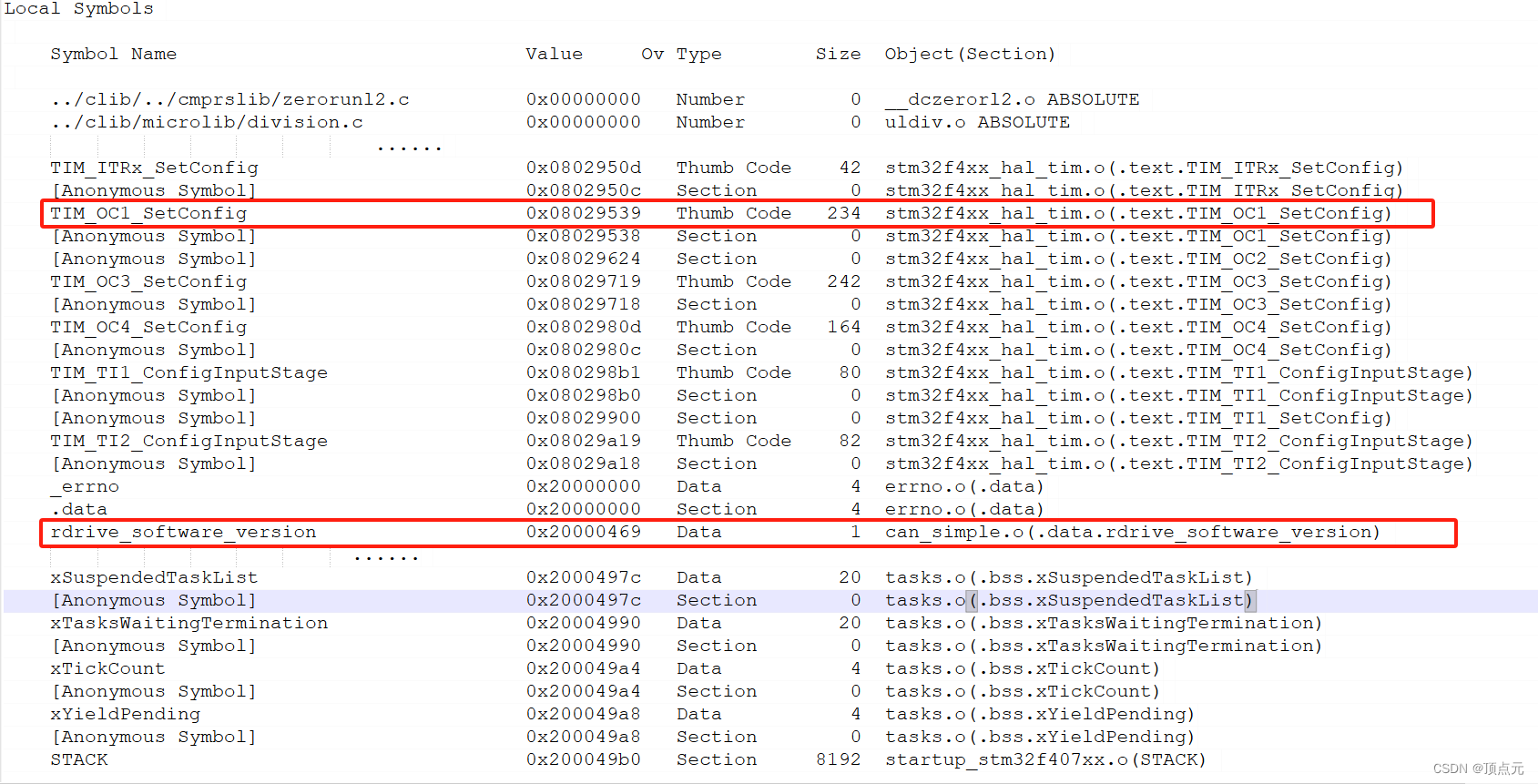Select the xTasksWaitingTermination symbol name
The image size is (1538, 784).
(189, 623)
